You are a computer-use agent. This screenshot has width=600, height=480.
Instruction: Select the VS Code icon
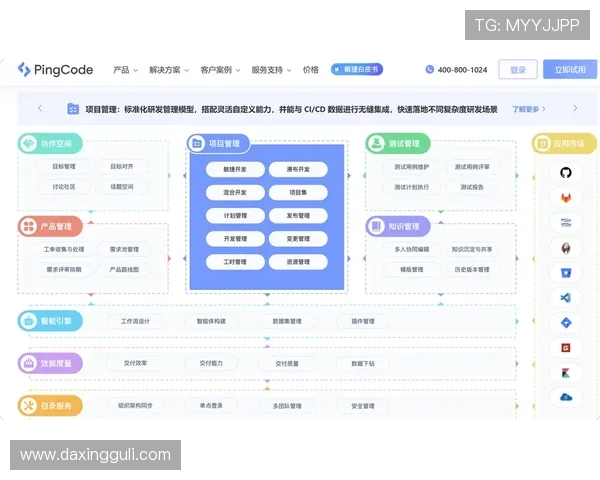point(566,297)
